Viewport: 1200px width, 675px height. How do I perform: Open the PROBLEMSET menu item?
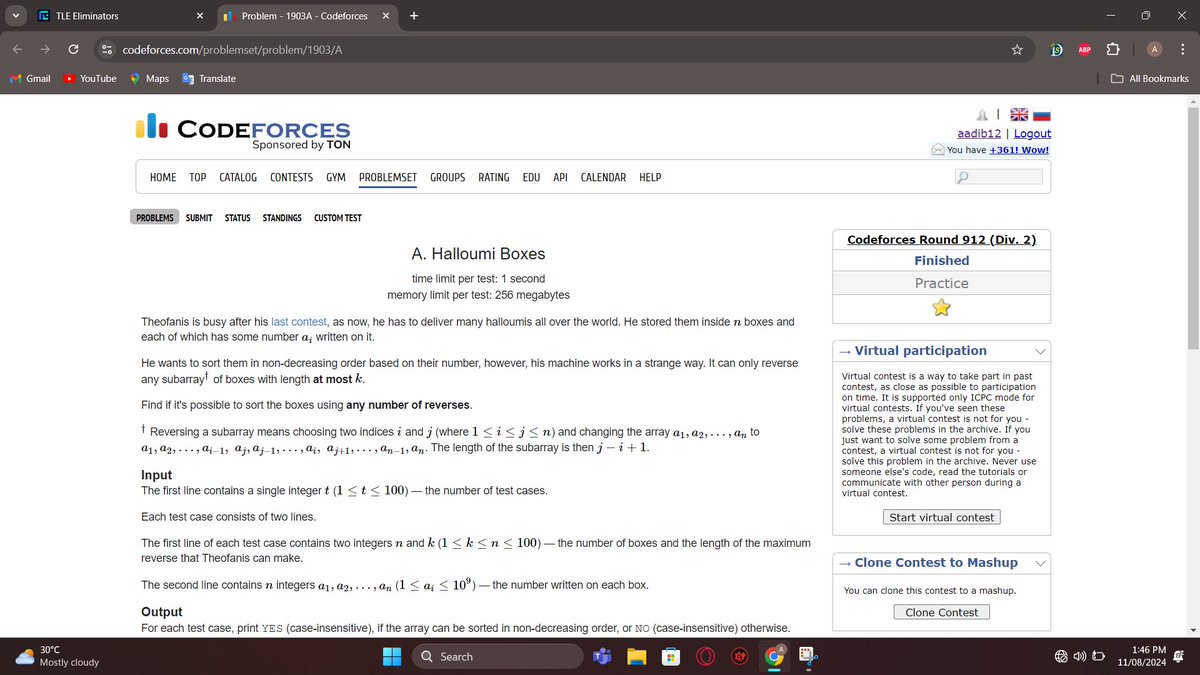pyautogui.click(x=388, y=177)
